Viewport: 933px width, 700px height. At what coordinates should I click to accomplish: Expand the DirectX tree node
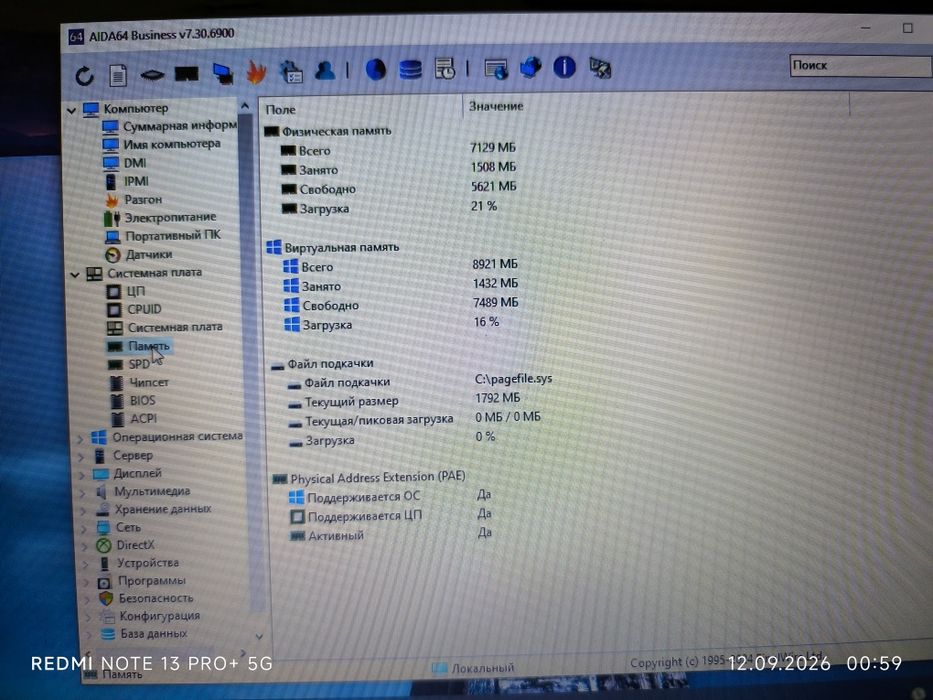[85, 546]
